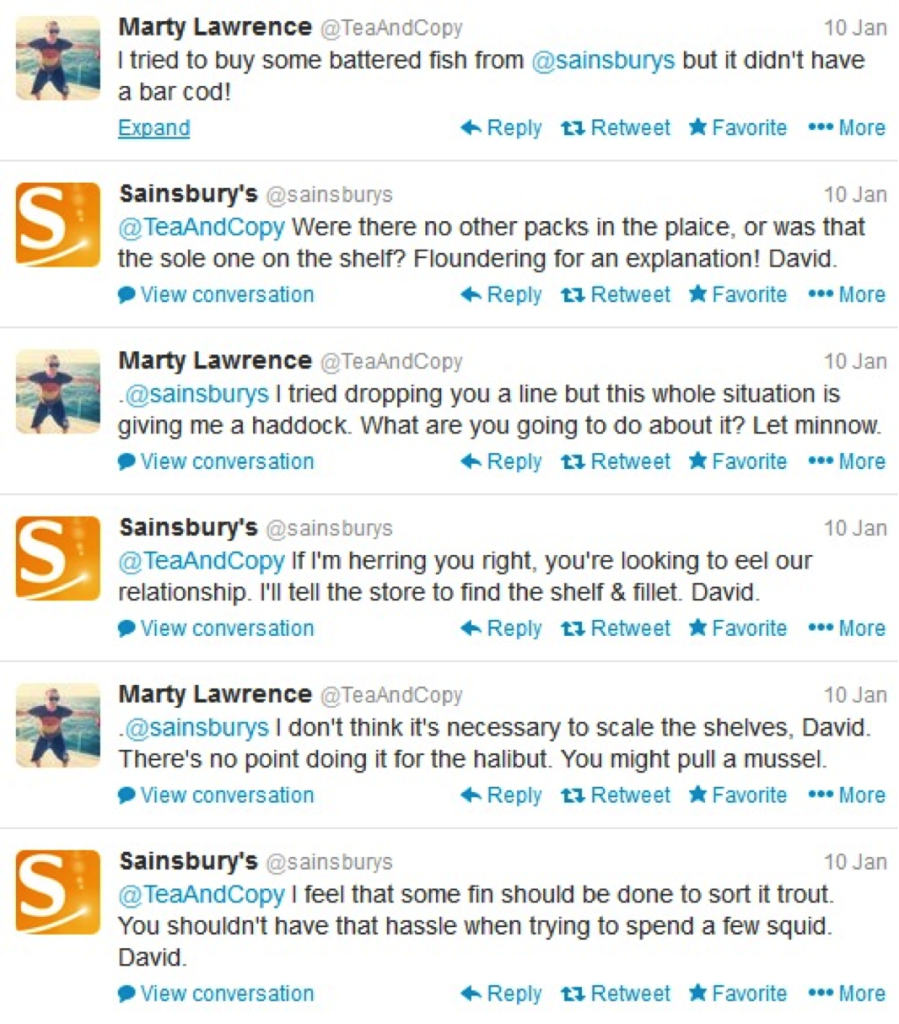The image size is (899, 1024).
Task: Open More options on Sainsbury's herring tweet
Action: tap(847, 629)
